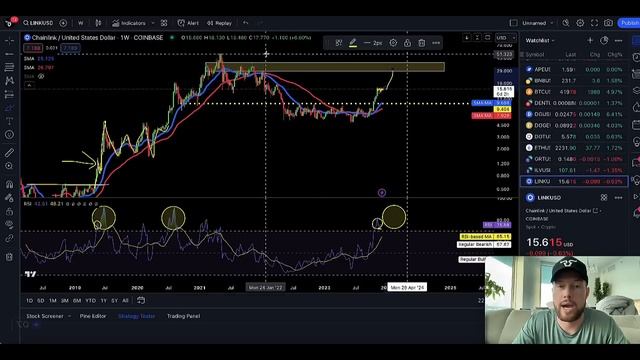Image resolution: width=640 pixels, height=360 pixels.
Task: Open the W weekly interval selector
Action: point(80,23)
